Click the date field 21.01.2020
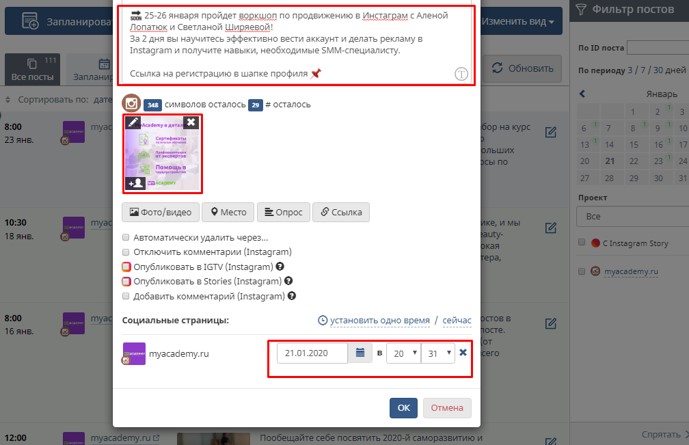 (x=312, y=353)
